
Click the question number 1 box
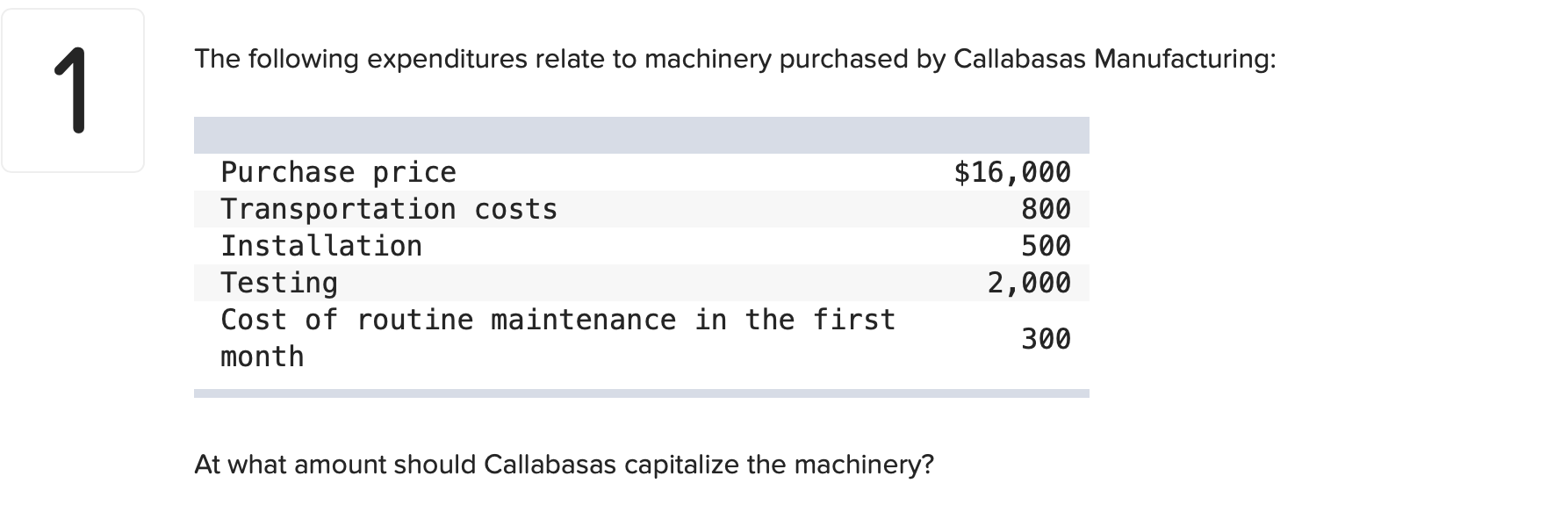pos(73,90)
